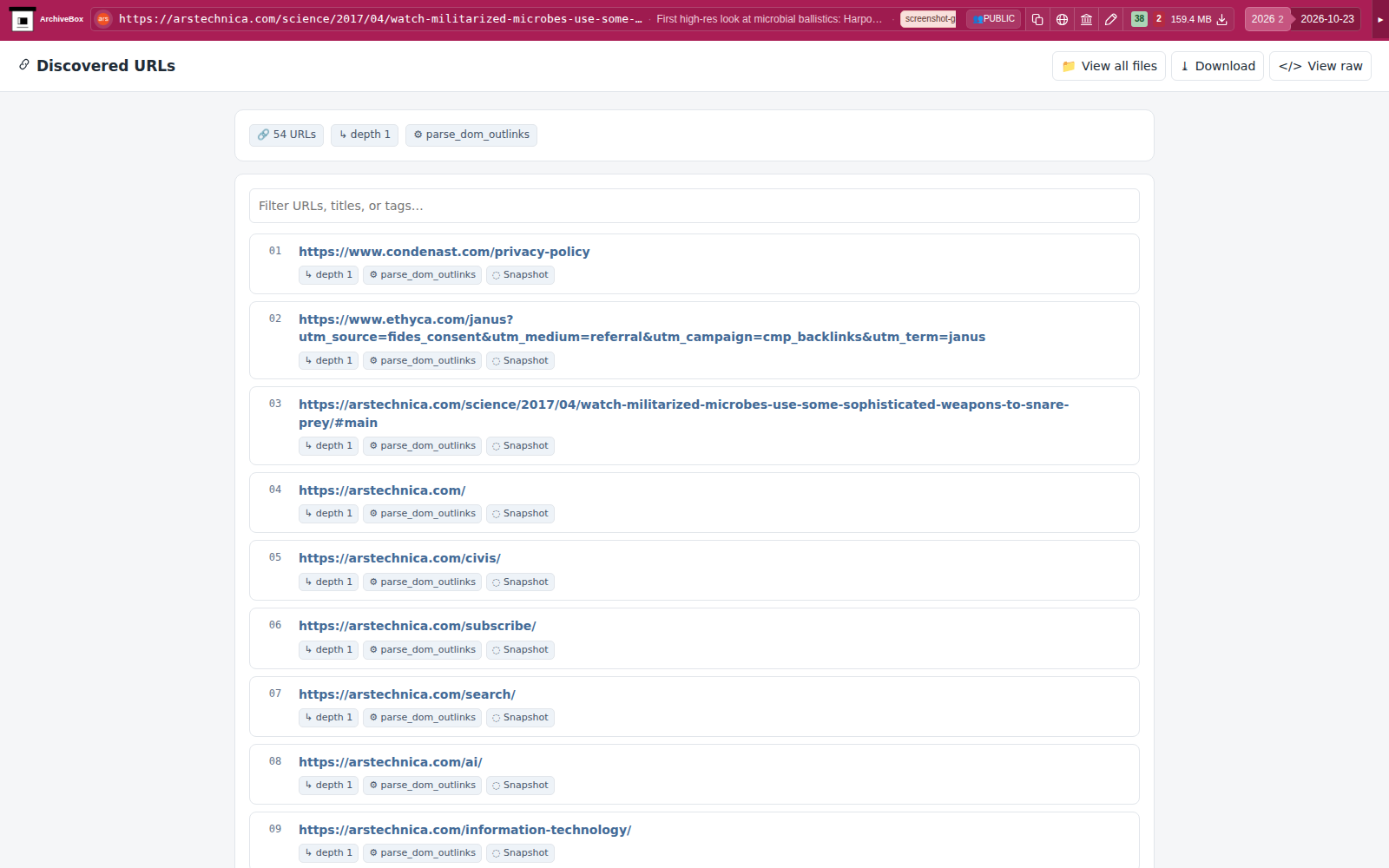
Task: Click the pencil edit icon
Action: 1110,19
